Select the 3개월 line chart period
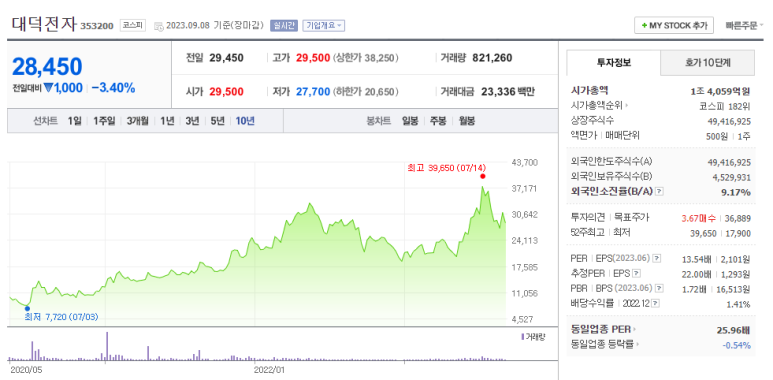773x380 pixels. tap(137, 121)
